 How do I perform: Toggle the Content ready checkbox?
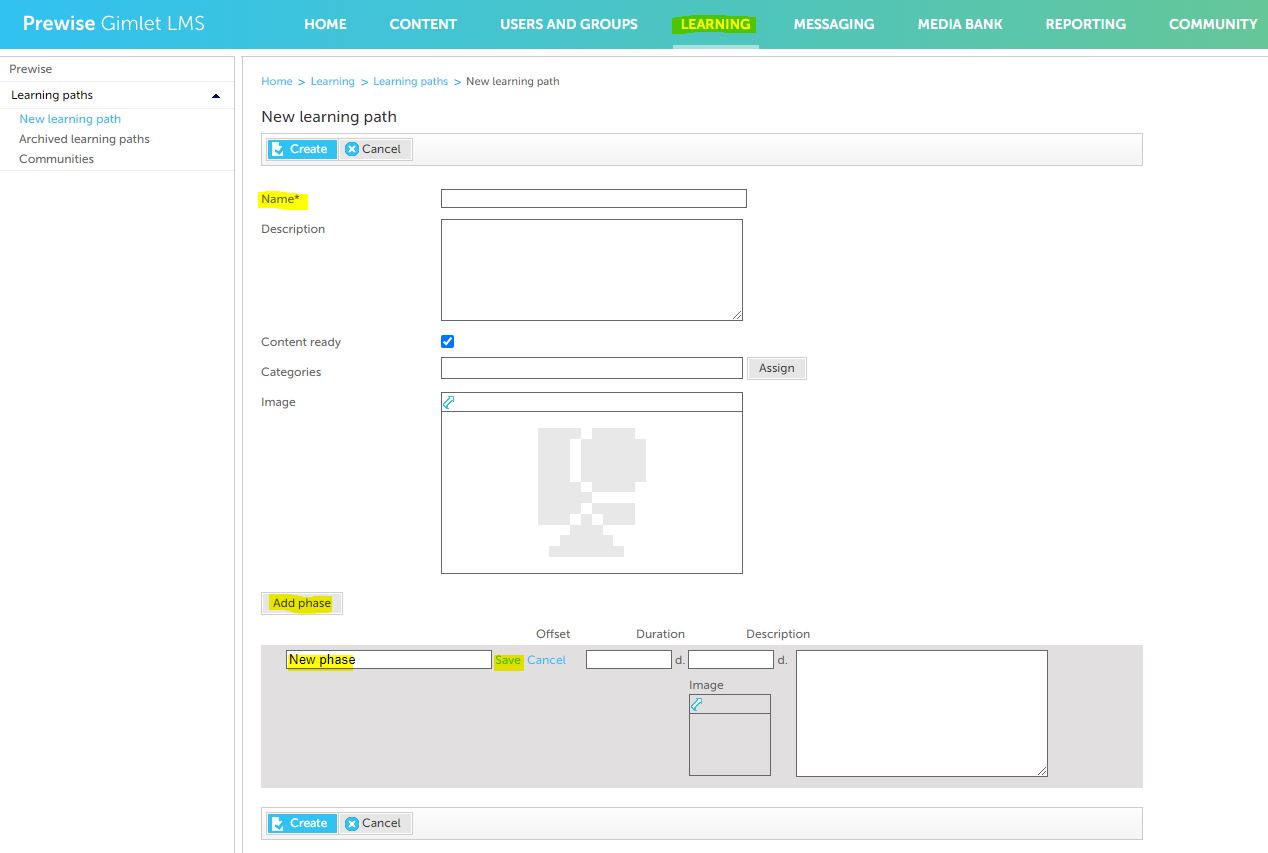pyautogui.click(x=447, y=341)
